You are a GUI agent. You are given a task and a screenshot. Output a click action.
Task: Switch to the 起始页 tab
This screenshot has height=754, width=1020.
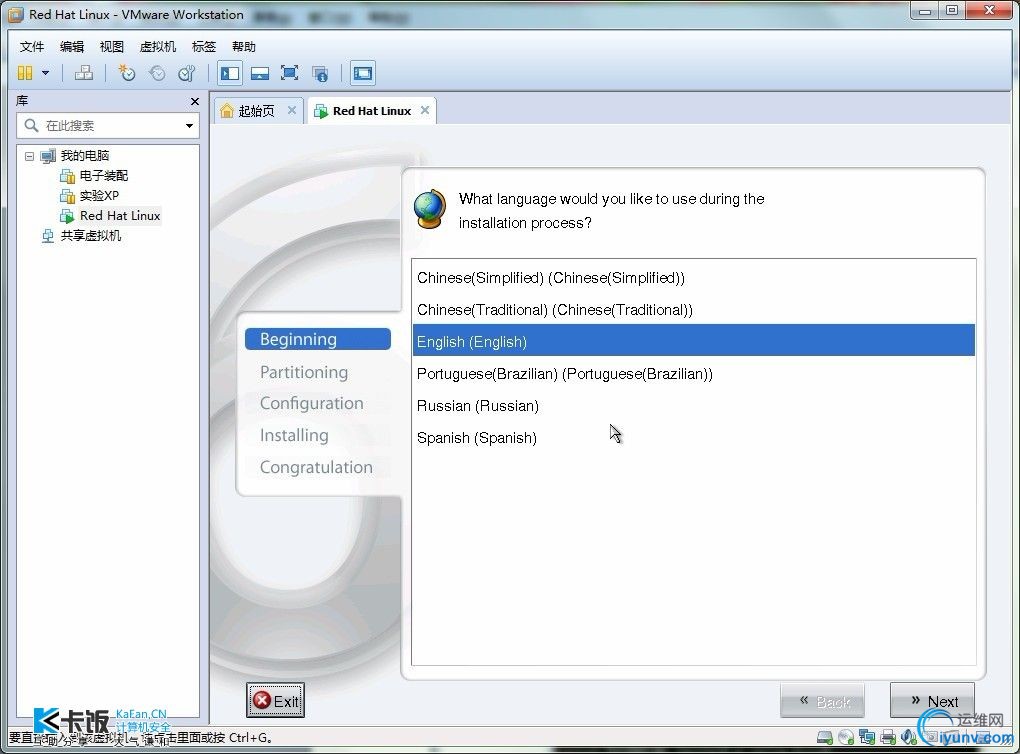tap(256, 111)
